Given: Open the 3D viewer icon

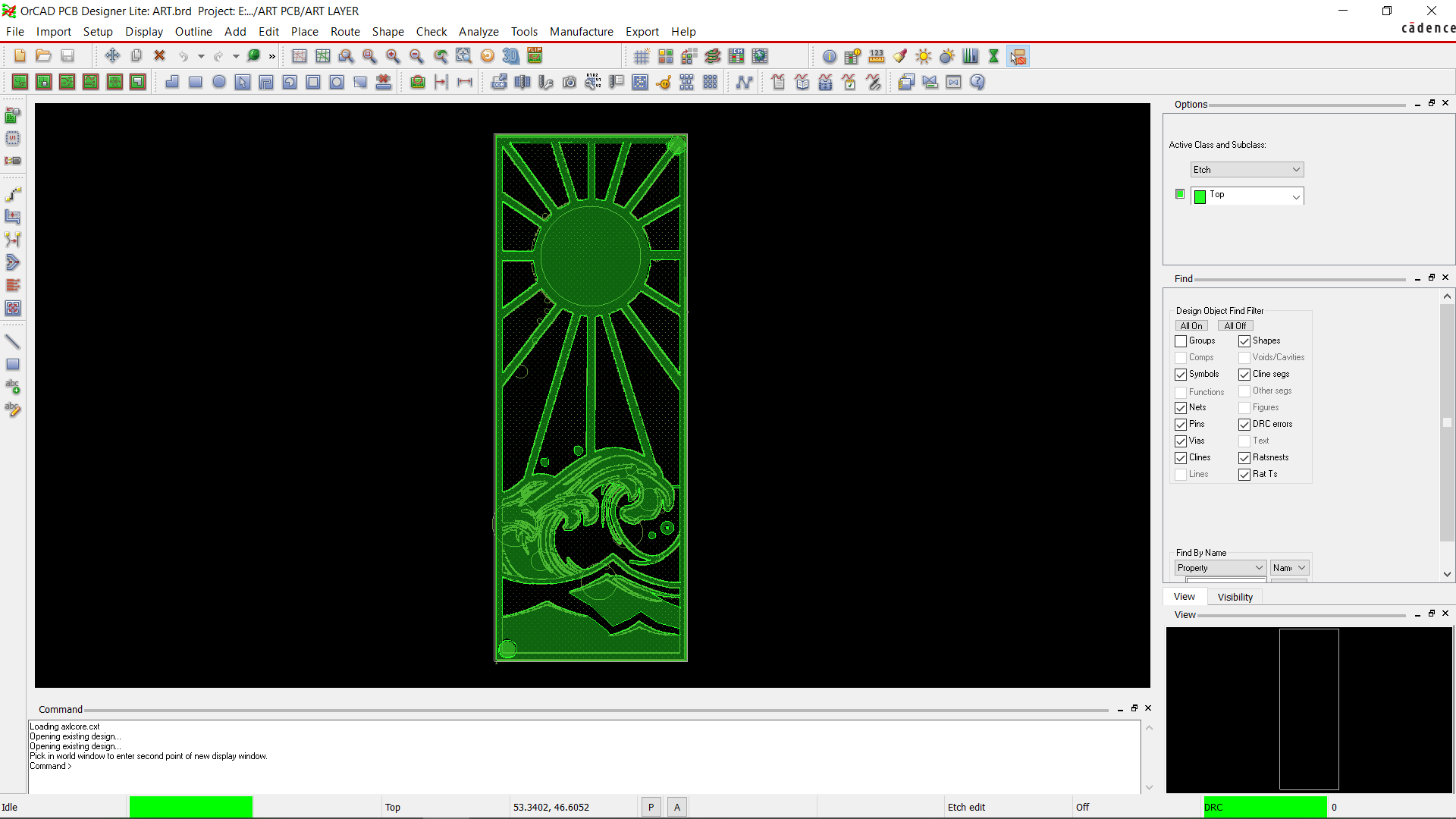Looking at the screenshot, I should click(511, 56).
